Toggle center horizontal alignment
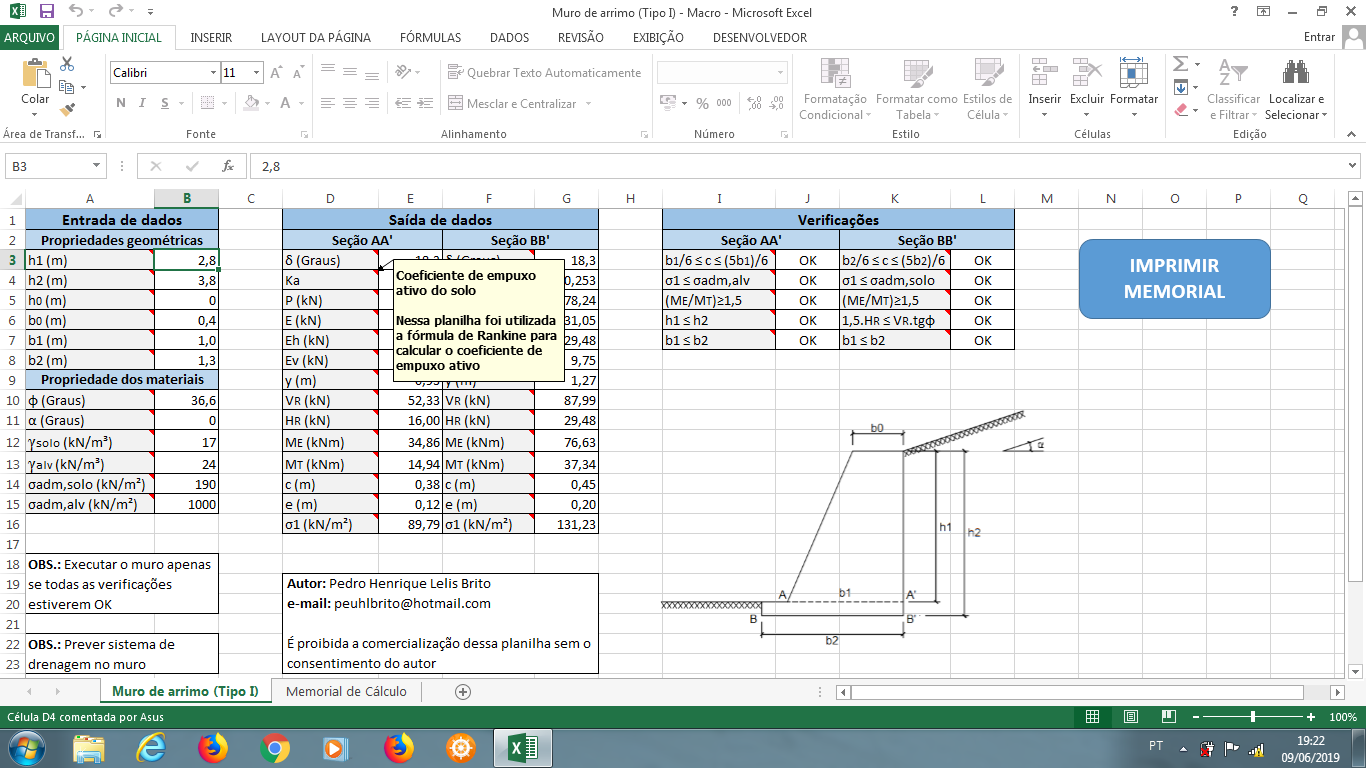The width and height of the screenshot is (1366, 768). (x=350, y=103)
